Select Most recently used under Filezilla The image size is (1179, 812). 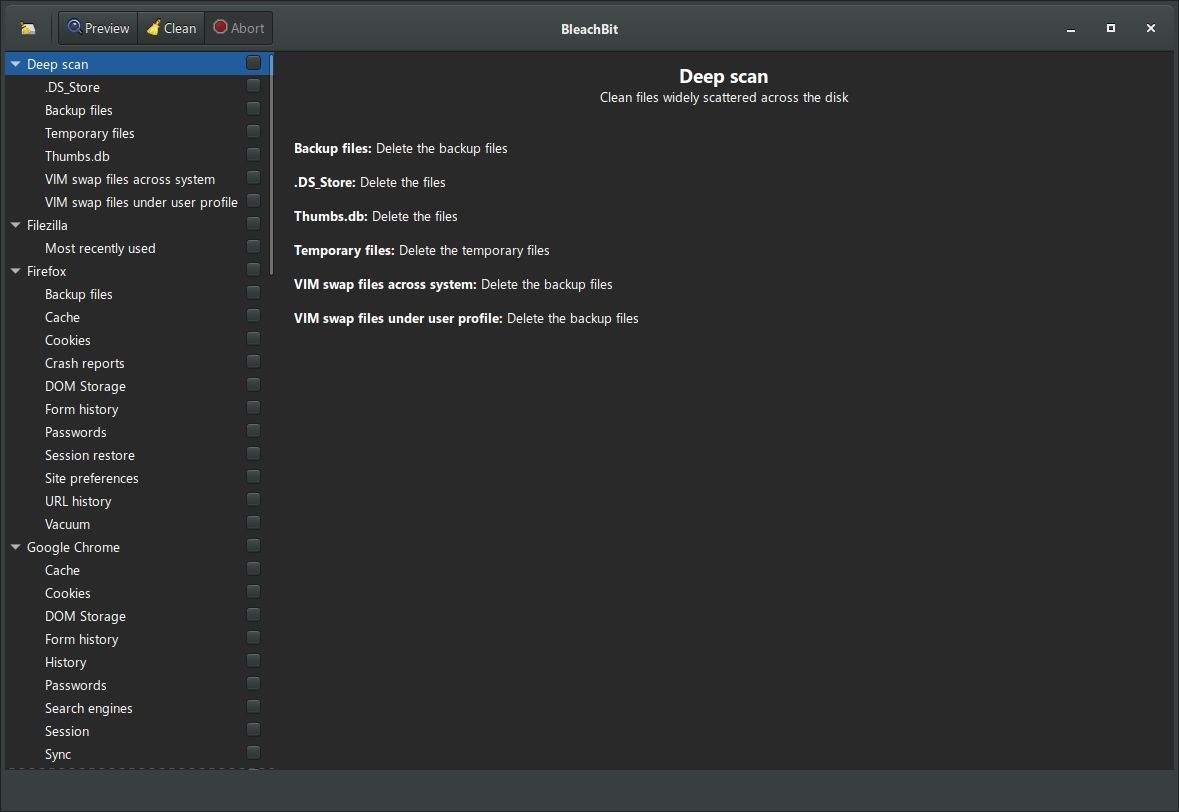pyautogui.click(x=100, y=248)
